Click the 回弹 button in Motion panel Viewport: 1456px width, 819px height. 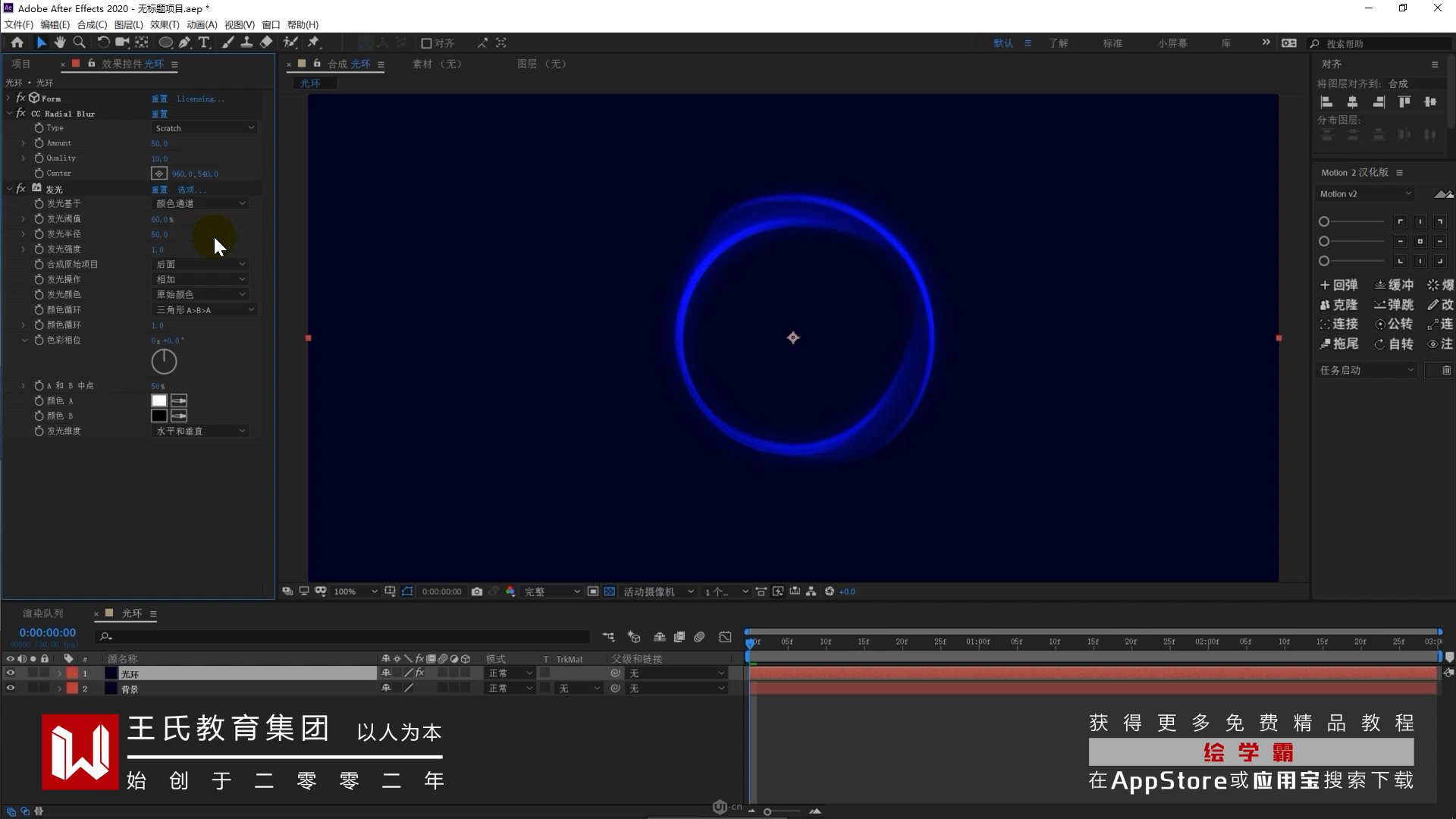click(x=1339, y=285)
